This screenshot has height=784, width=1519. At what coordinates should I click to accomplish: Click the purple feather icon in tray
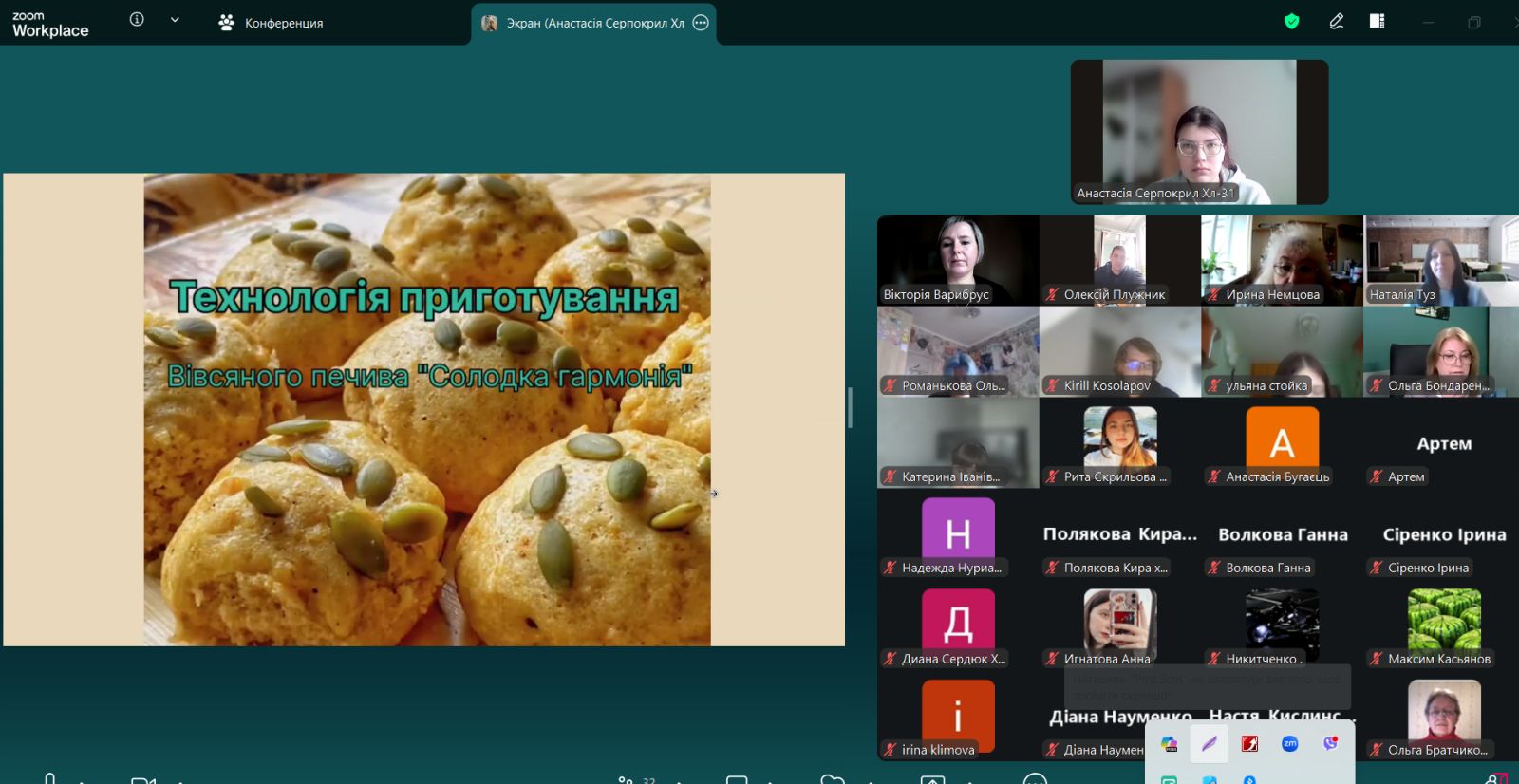coord(1210,744)
